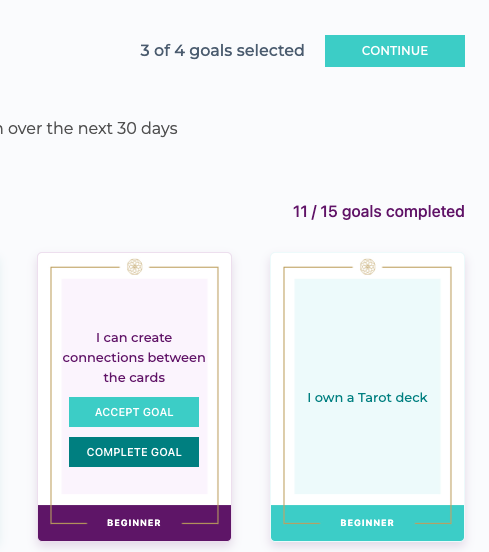Click the '11 / 15 goals completed' progress text
The width and height of the screenshot is (489, 552).
[379, 212]
